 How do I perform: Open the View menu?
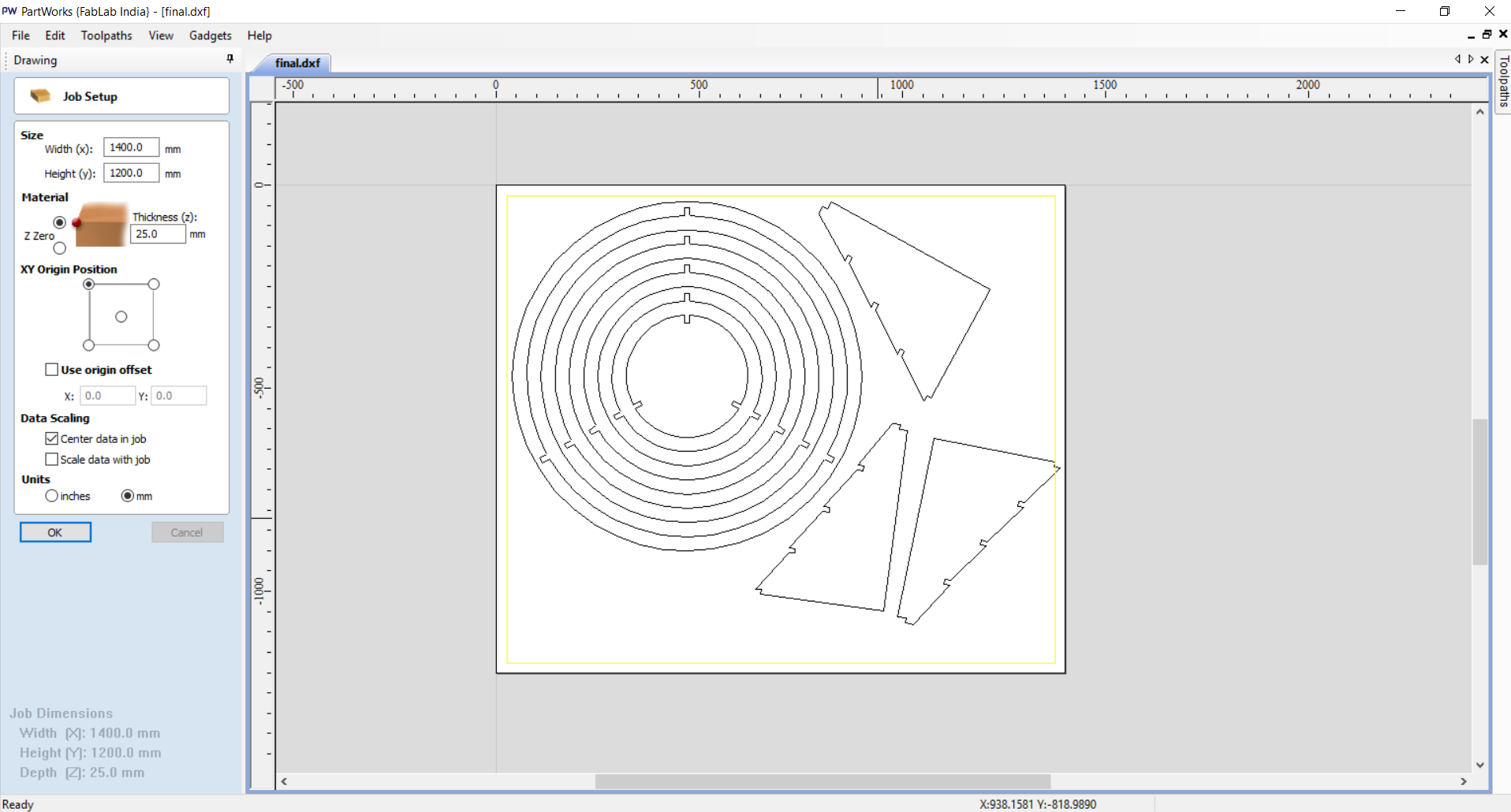coord(161,35)
